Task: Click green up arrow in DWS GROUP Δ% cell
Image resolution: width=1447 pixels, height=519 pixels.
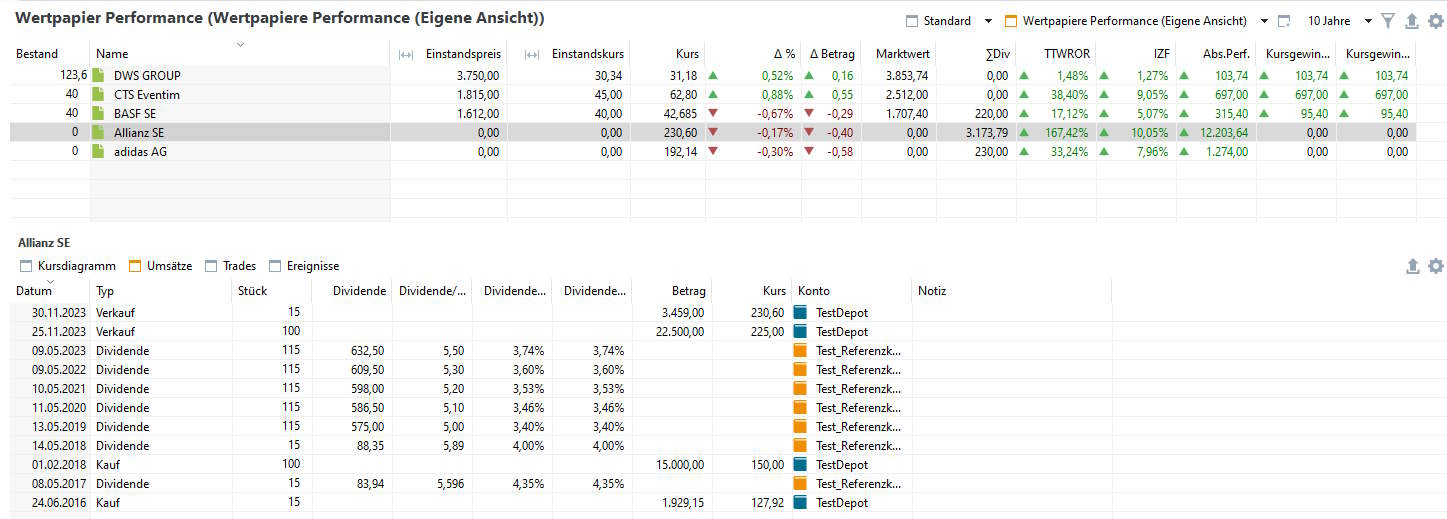Action: pos(713,75)
